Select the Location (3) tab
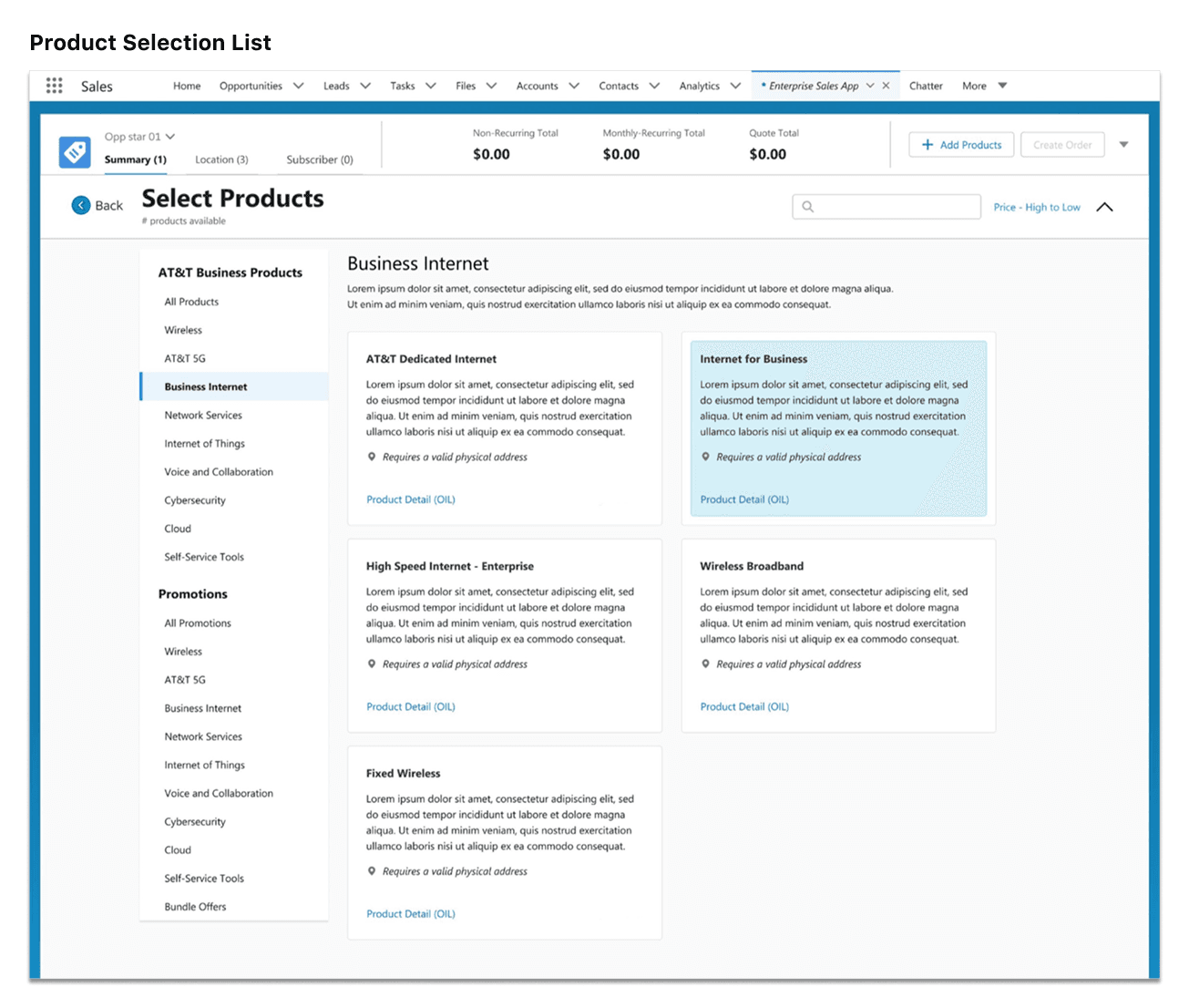Image resolution: width=1189 pixels, height=1008 pixels. 221,159
